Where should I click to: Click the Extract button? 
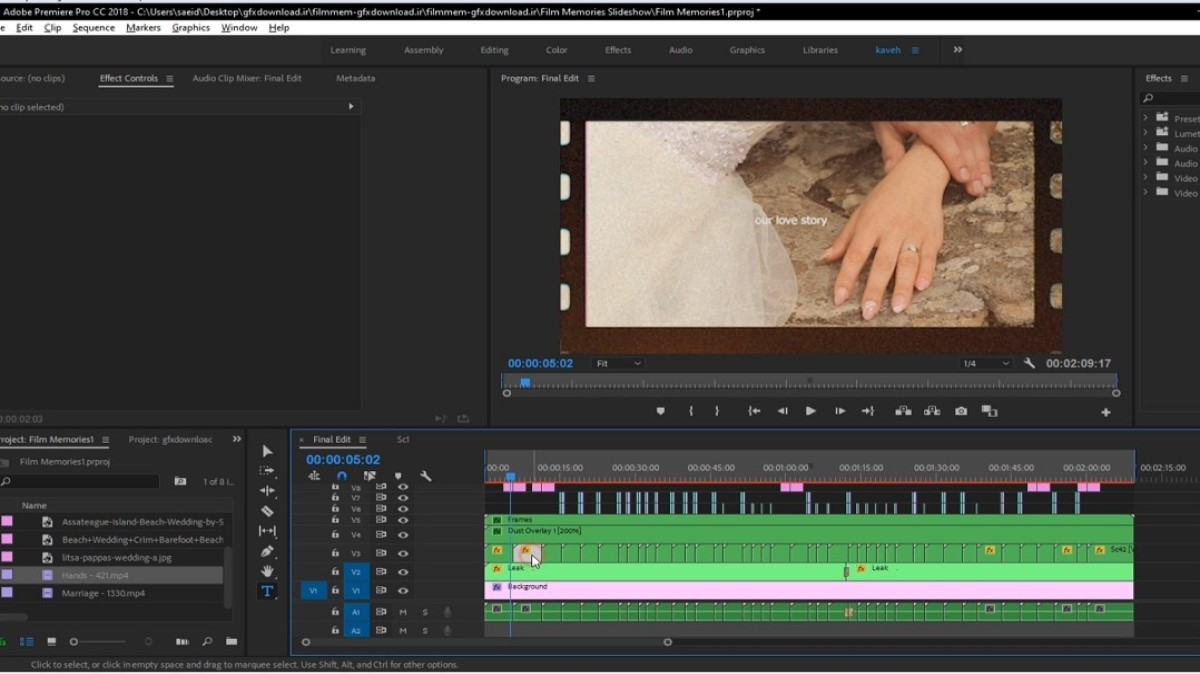coord(932,411)
